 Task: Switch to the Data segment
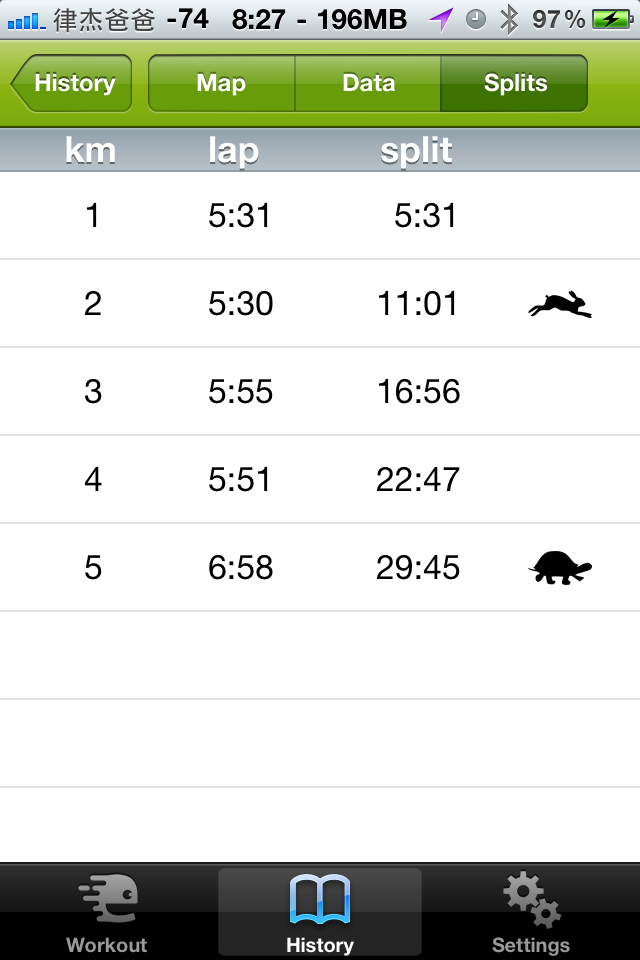point(368,83)
